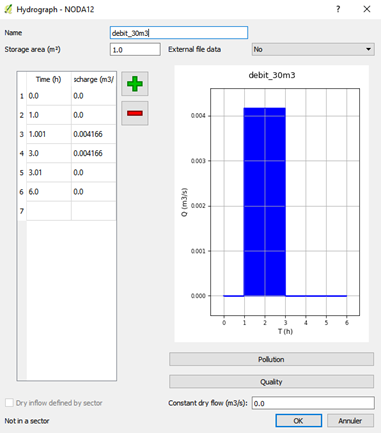Click the cell with time value 1.001
The width and height of the screenshot is (381, 433).
pos(49,134)
